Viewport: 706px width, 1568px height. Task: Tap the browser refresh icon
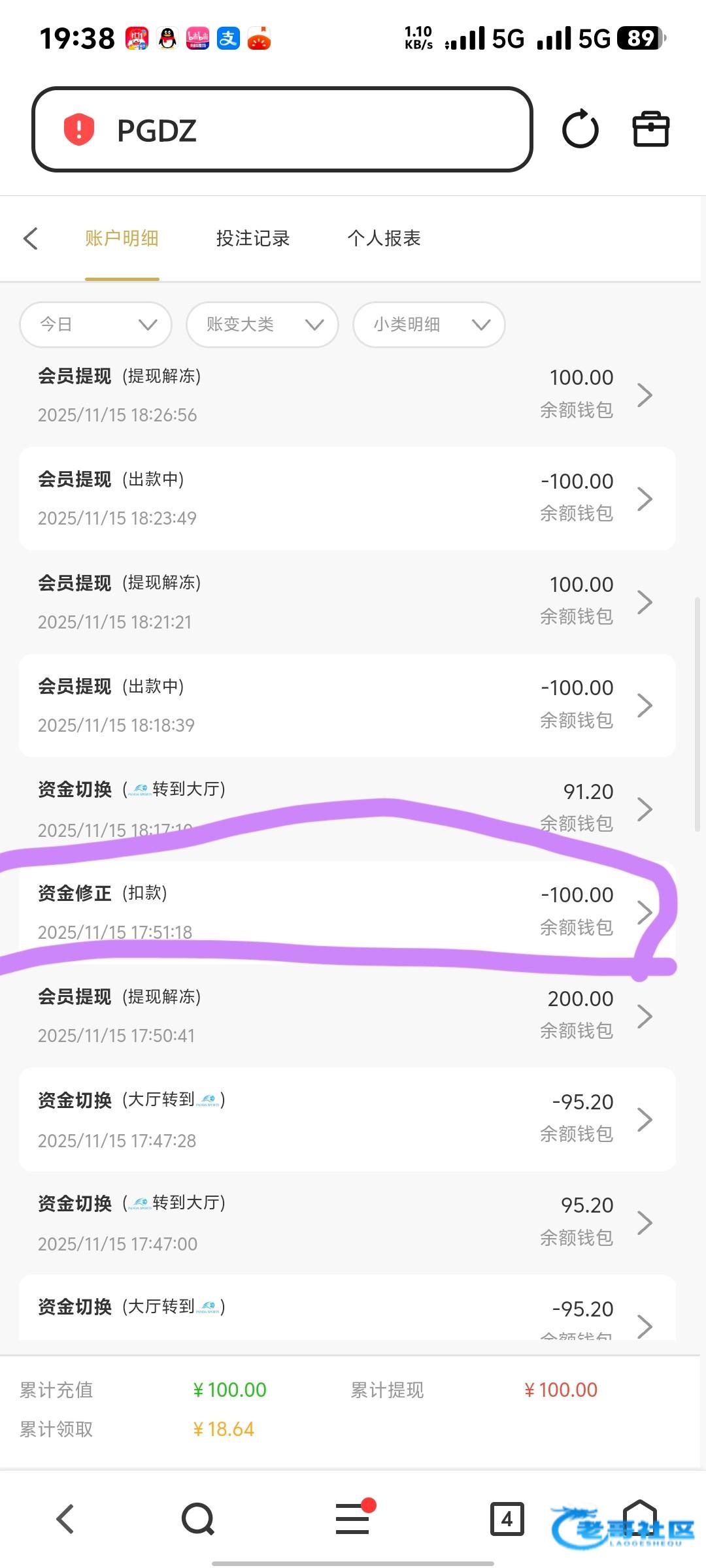point(580,129)
